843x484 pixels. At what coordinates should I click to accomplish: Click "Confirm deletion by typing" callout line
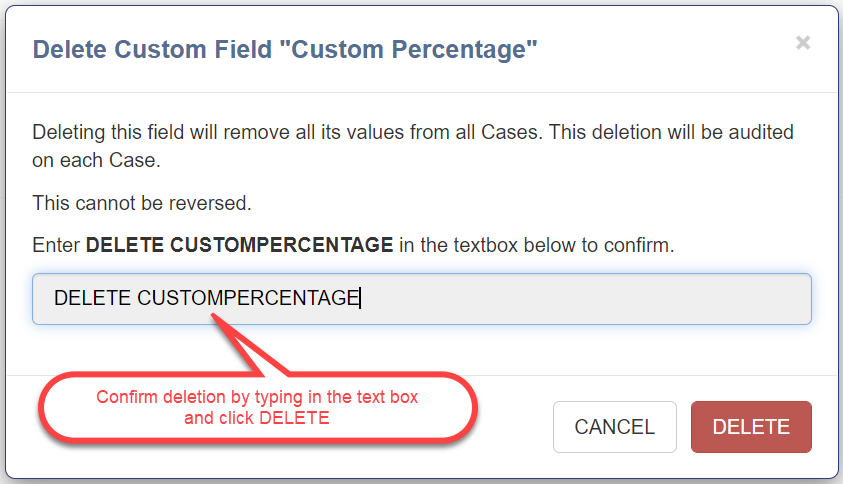(257, 397)
